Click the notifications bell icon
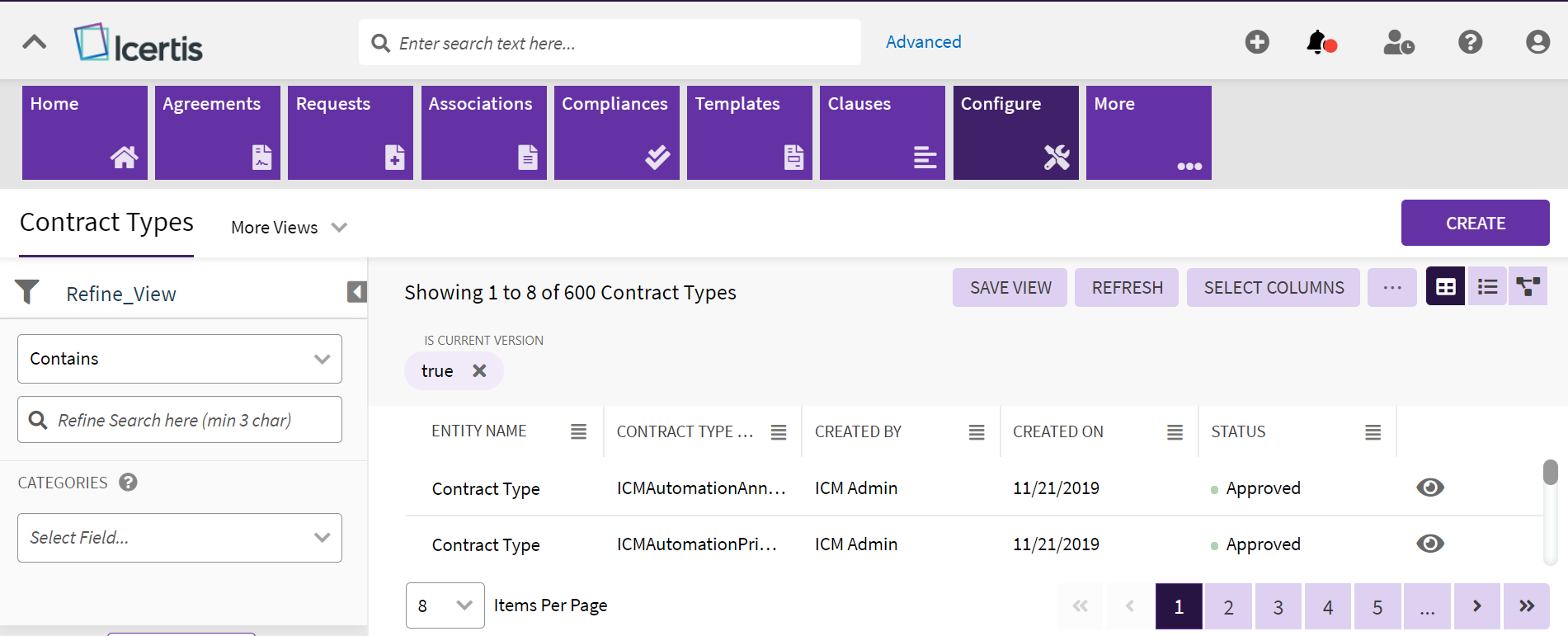Viewport: 1568px width, 636px height. coord(1319,42)
